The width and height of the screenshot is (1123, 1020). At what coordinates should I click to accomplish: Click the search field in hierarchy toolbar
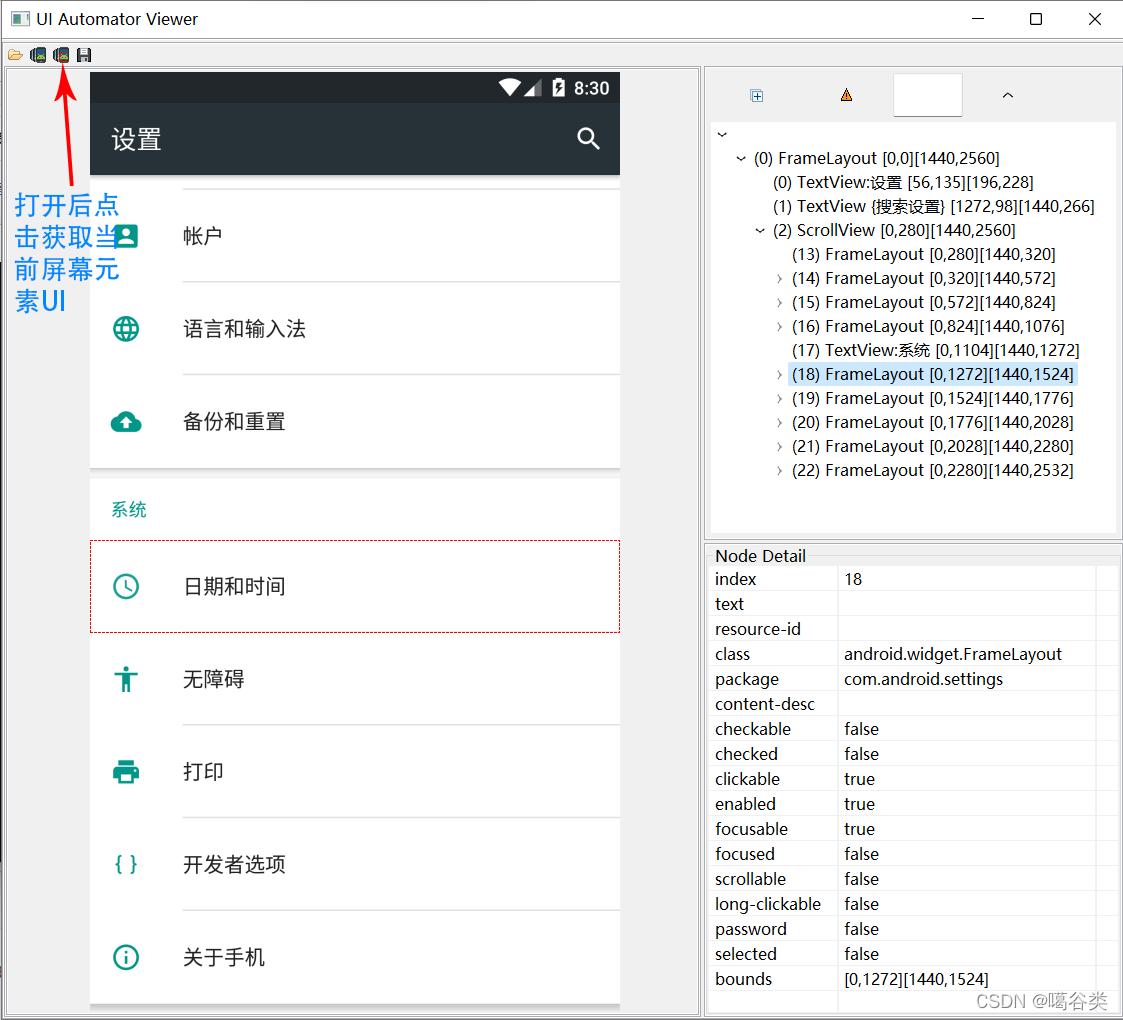[x=927, y=95]
